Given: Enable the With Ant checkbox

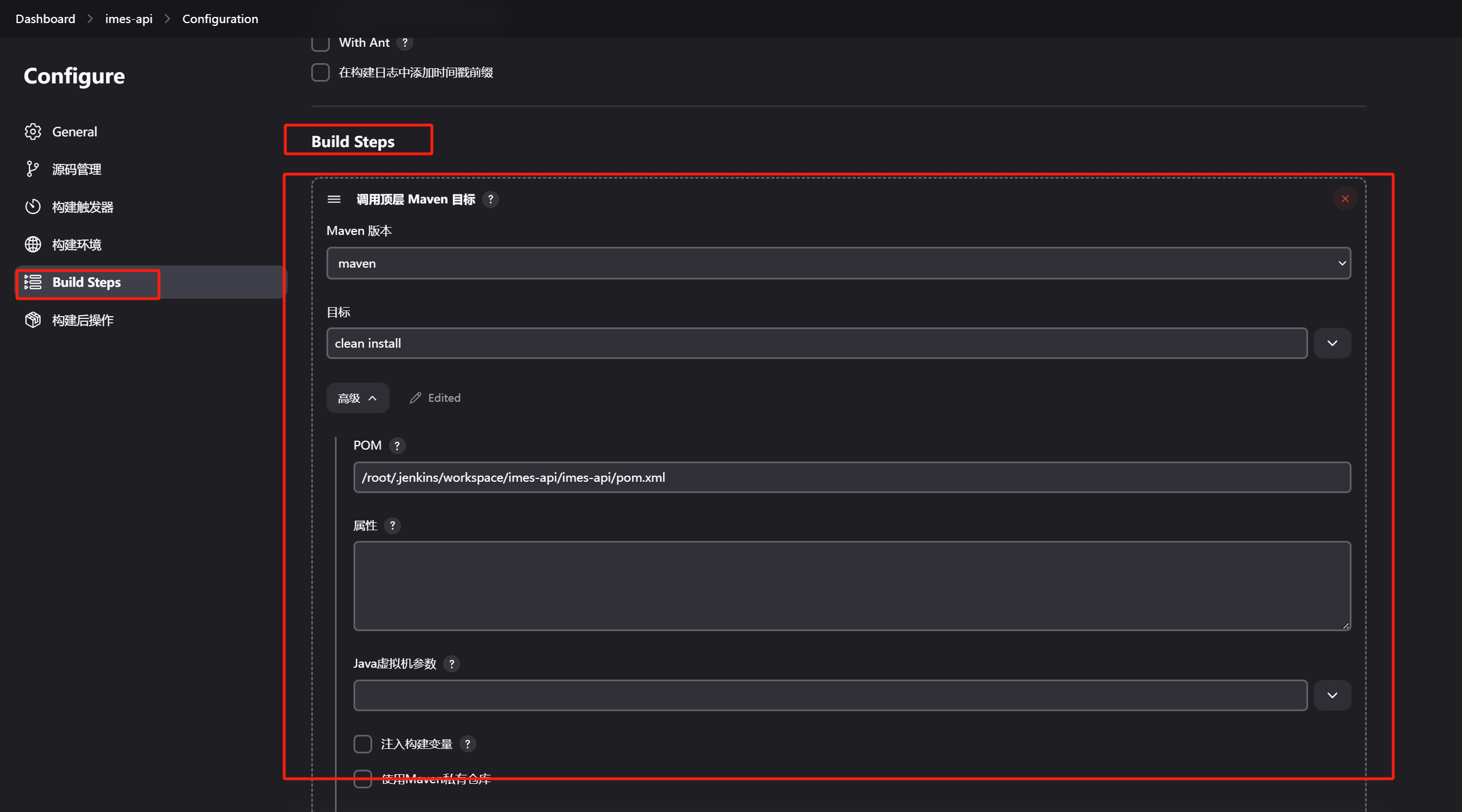Looking at the screenshot, I should [x=321, y=42].
